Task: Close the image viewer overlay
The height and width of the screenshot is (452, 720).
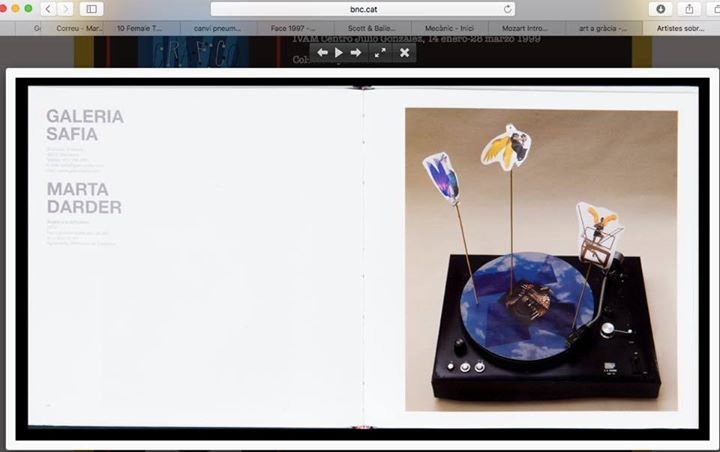Action: [x=404, y=52]
